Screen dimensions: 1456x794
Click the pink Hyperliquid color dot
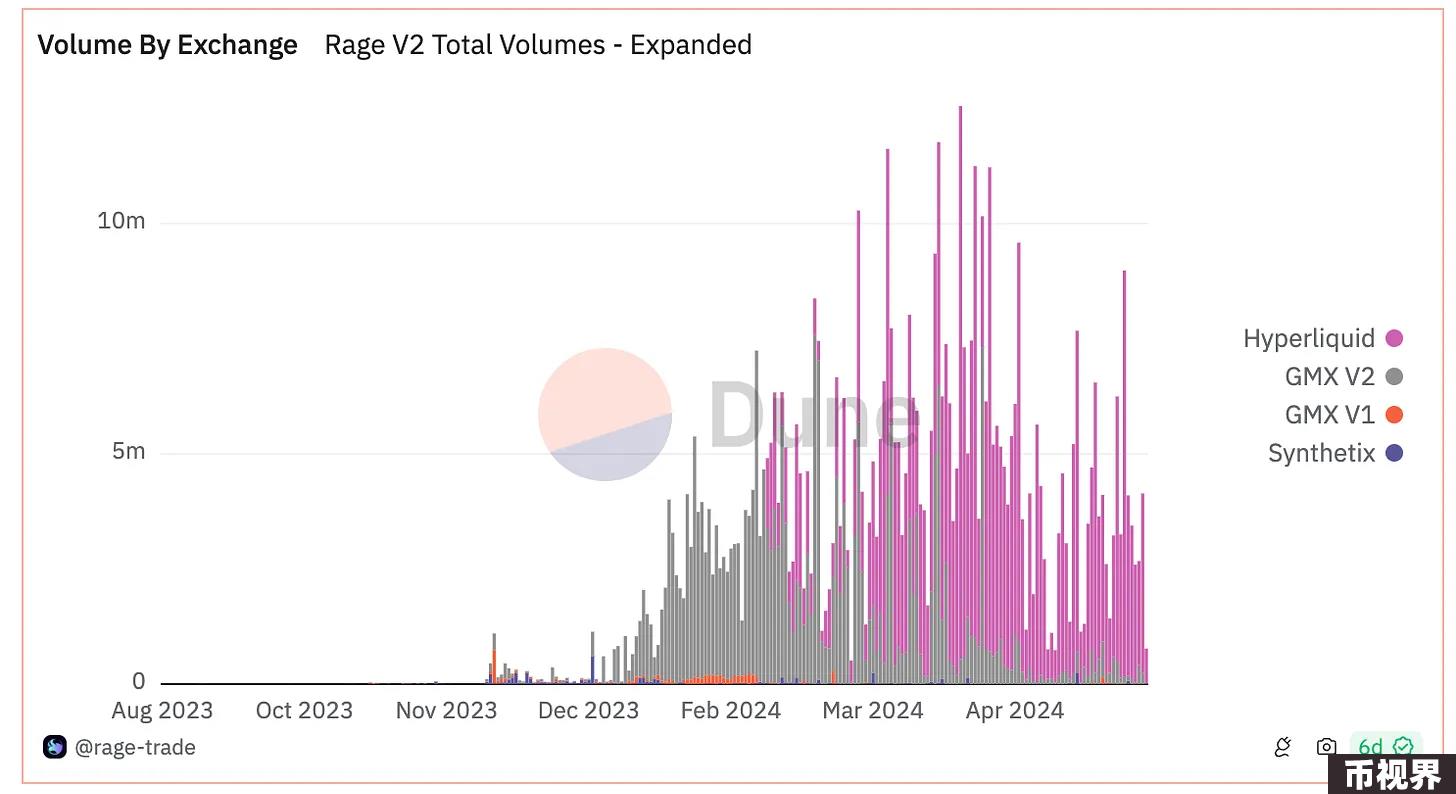tap(1394, 338)
